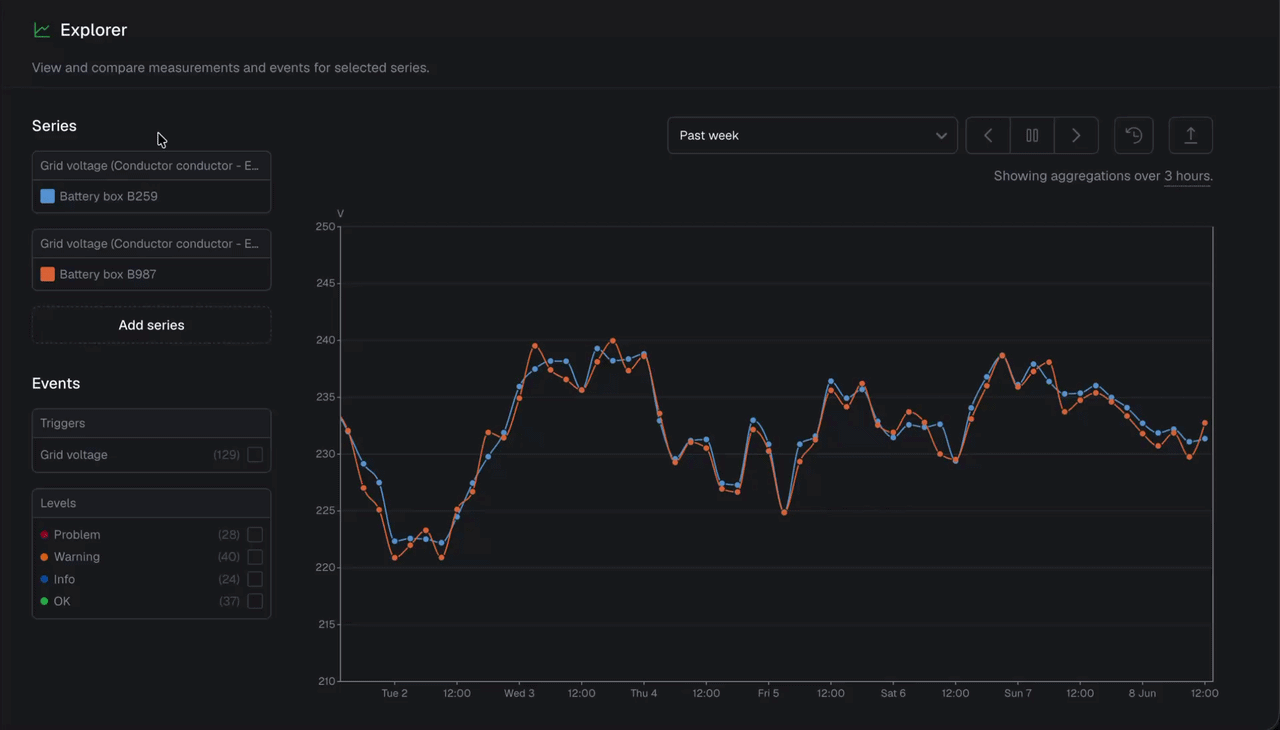Click the (40) count next to Warning
The image size is (1280, 730).
pyautogui.click(x=229, y=557)
